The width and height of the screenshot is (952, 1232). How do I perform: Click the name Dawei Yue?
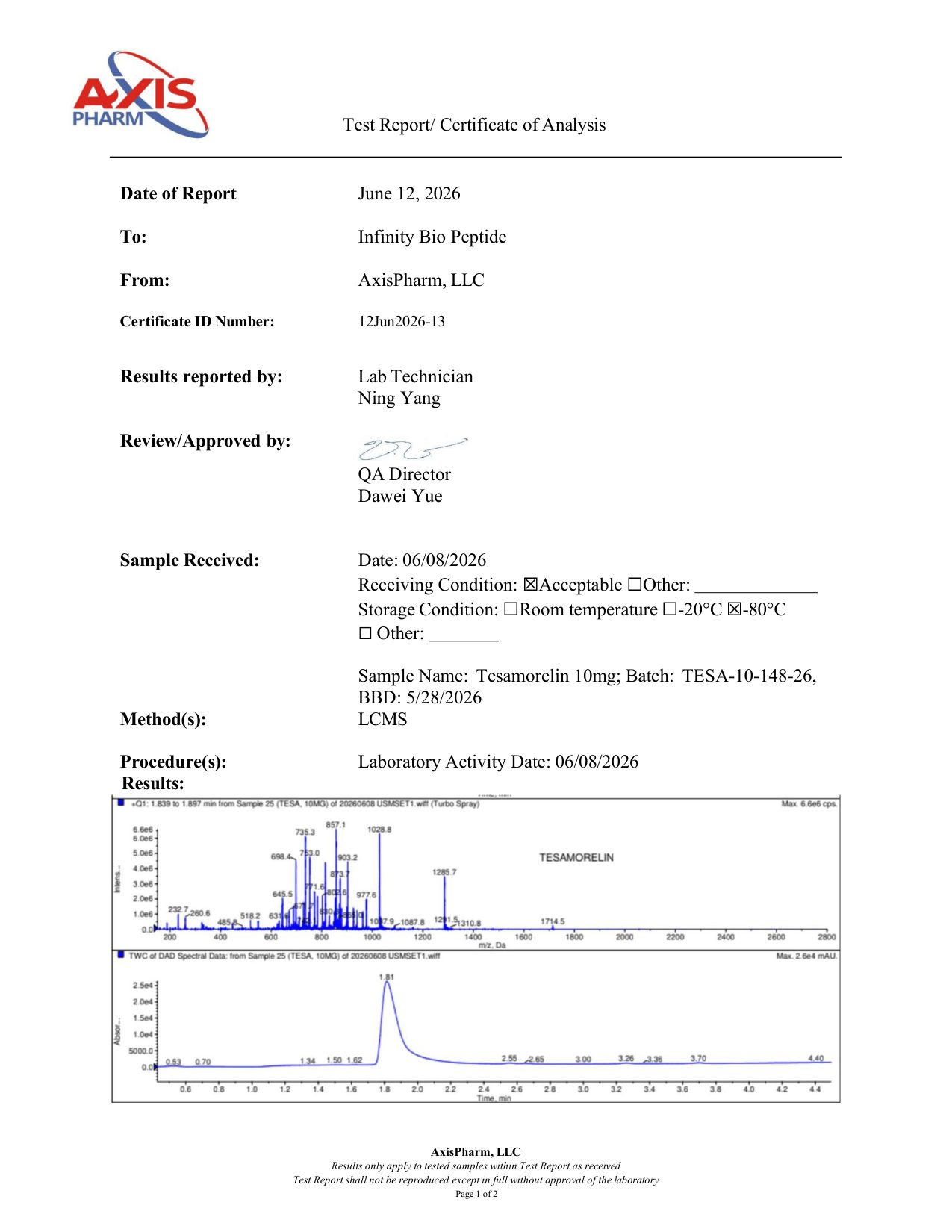[x=400, y=496]
